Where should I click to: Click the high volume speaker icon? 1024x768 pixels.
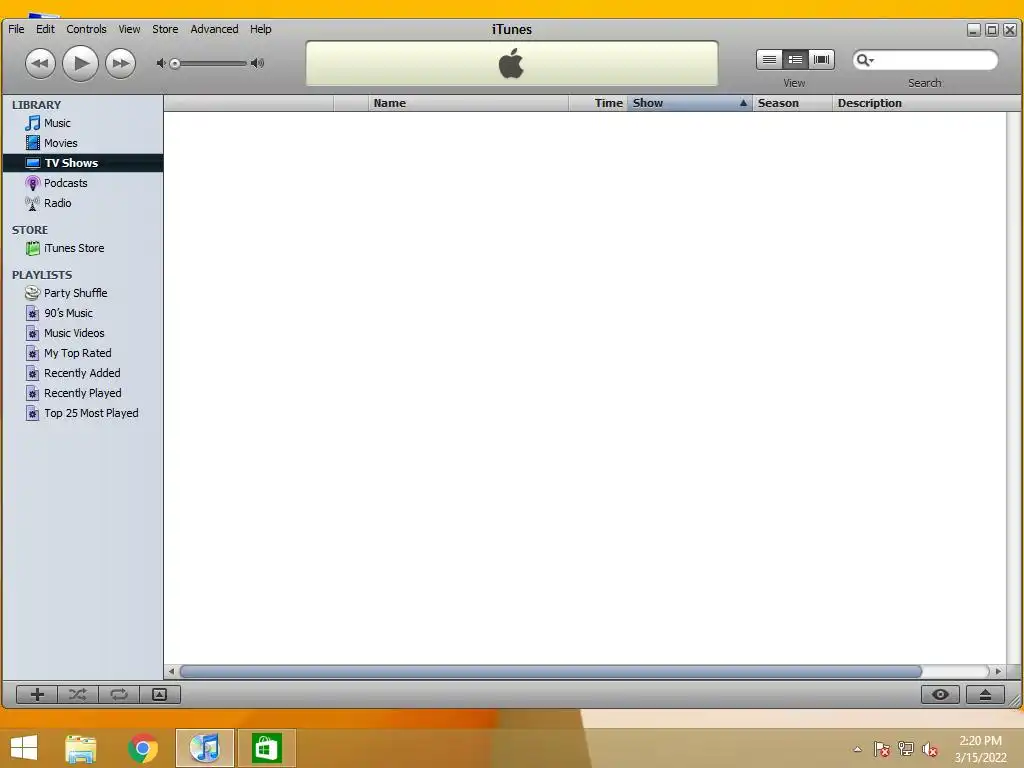point(258,63)
